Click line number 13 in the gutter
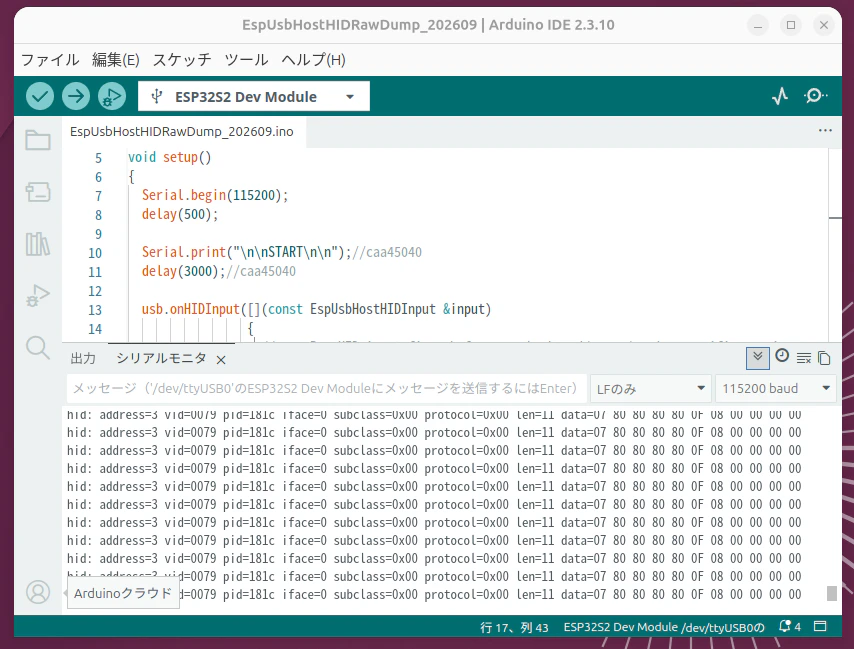Viewport: 854px width, 649px height. 95,310
